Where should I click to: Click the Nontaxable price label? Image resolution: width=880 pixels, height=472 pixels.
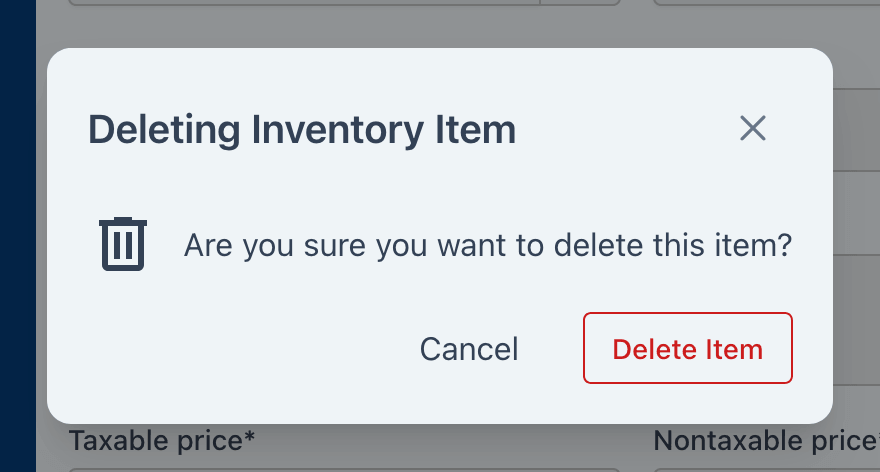coord(767,441)
